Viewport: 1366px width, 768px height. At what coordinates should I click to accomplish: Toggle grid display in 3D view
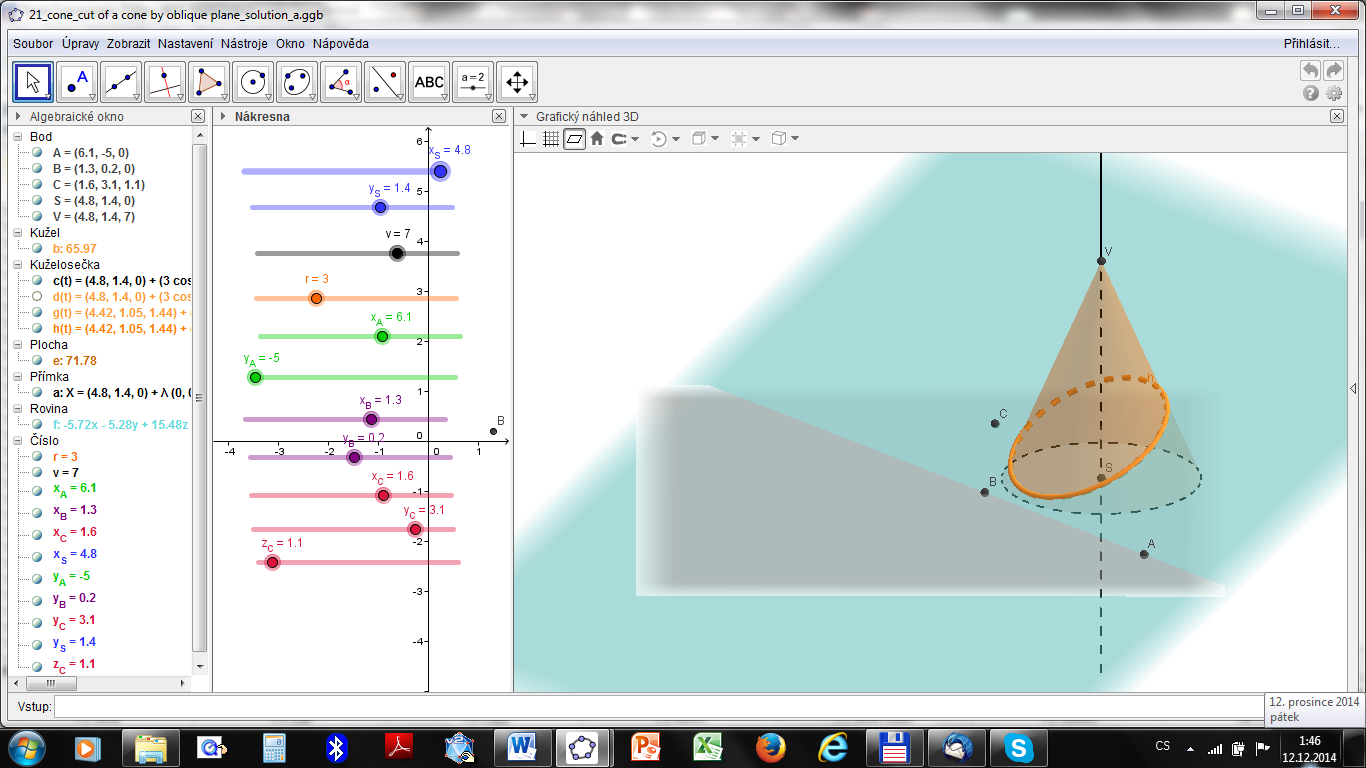point(551,139)
